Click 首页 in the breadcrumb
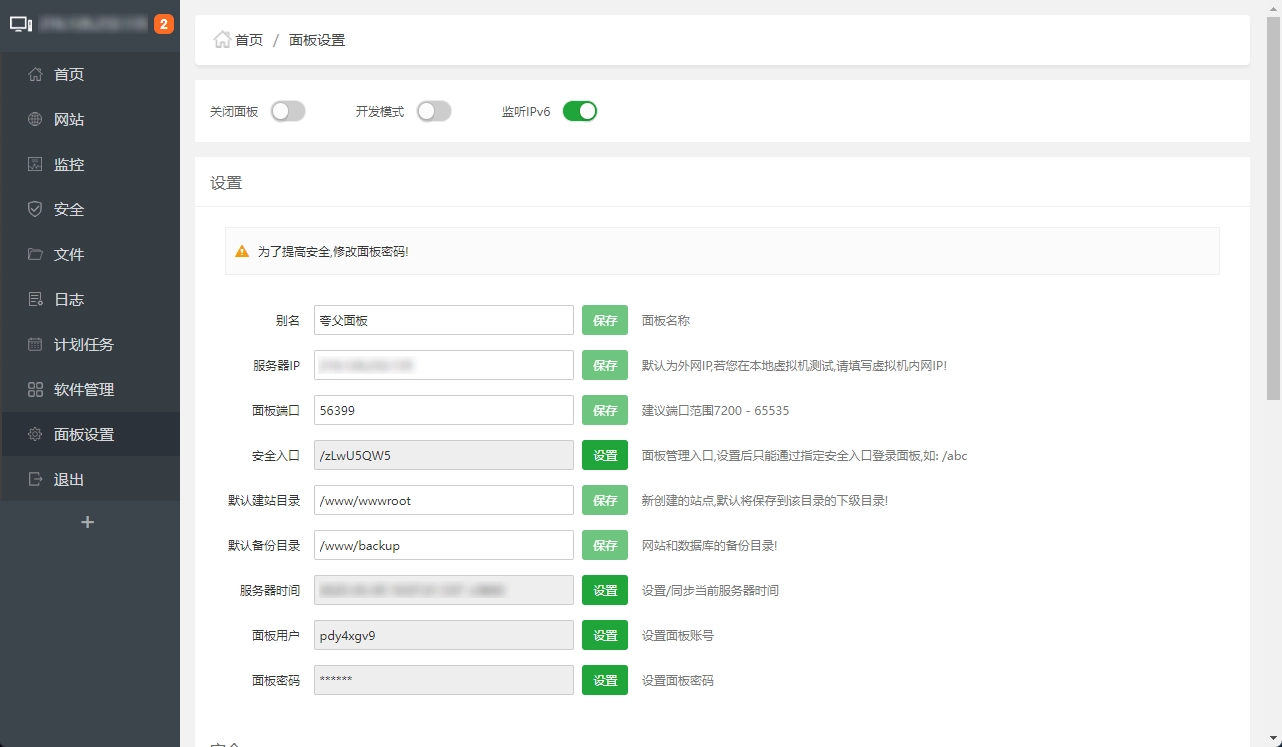 pyautogui.click(x=248, y=40)
